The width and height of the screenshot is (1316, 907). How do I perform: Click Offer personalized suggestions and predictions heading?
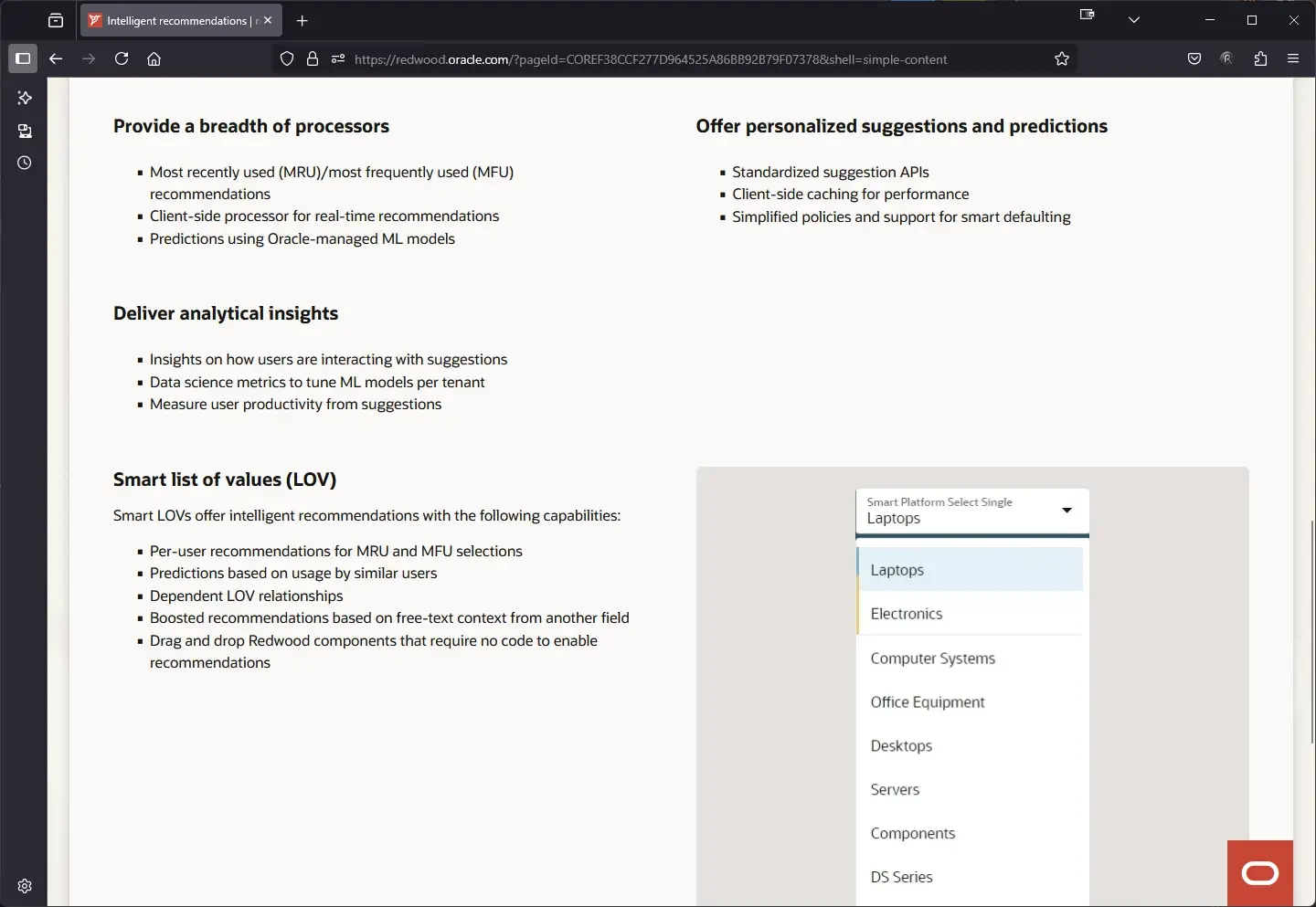point(902,126)
